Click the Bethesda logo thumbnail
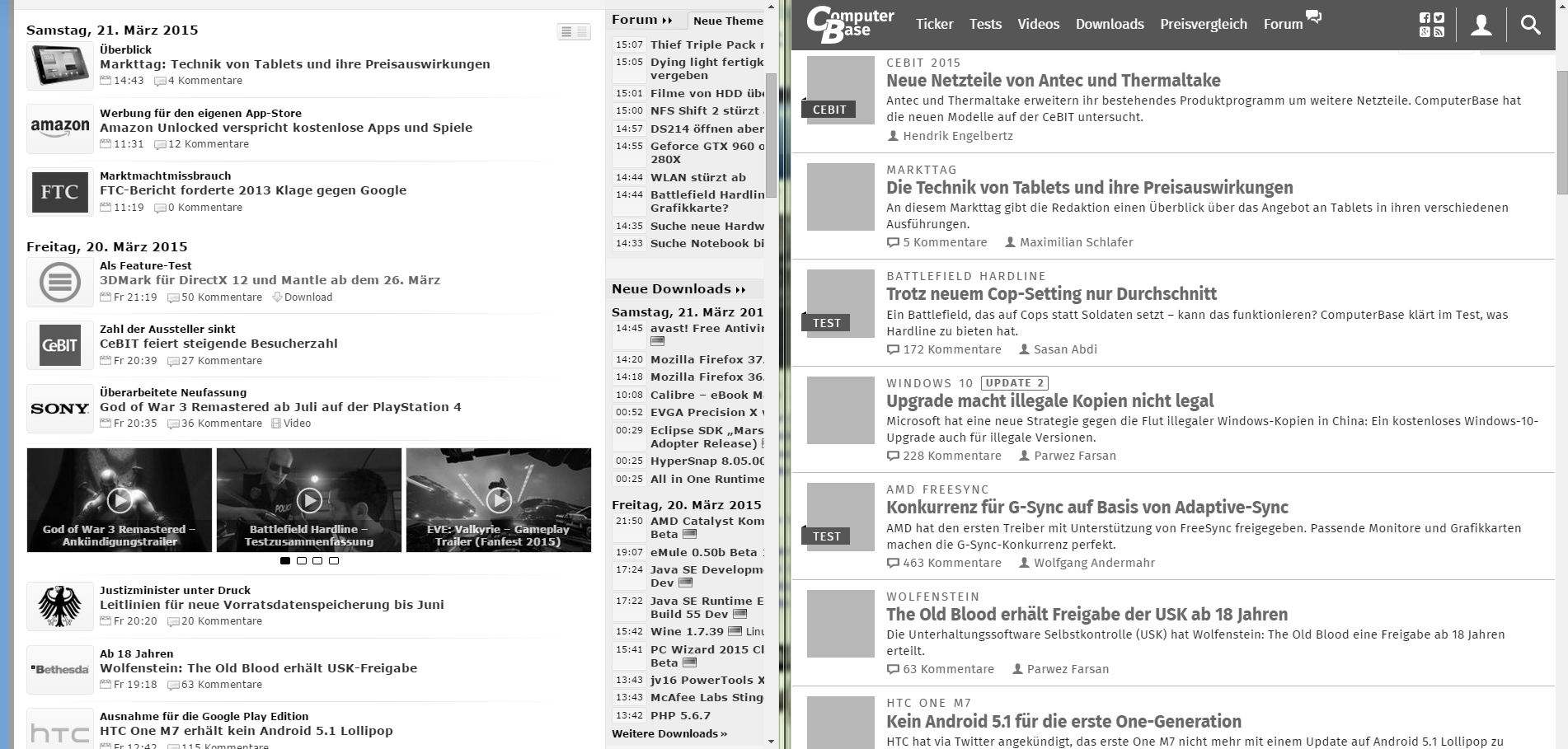The image size is (1568, 749). point(60,669)
